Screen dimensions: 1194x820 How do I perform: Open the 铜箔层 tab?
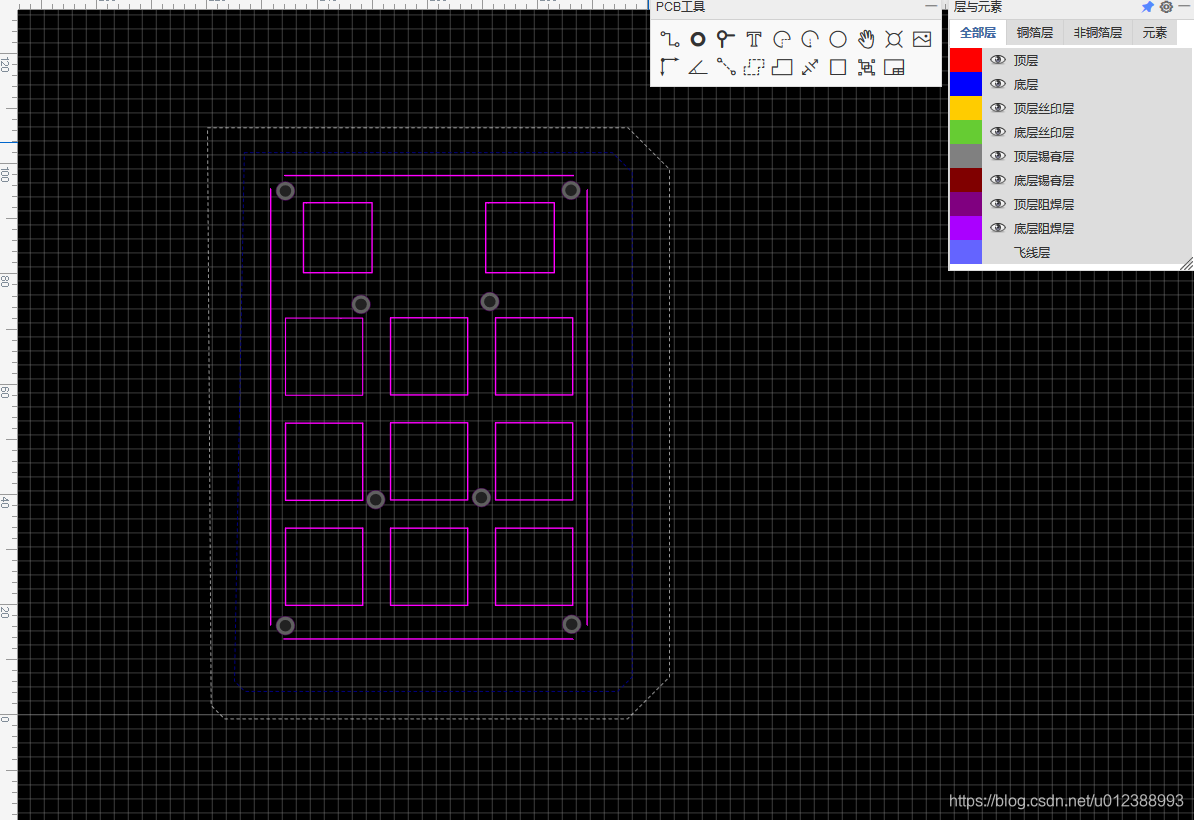[x=1034, y=33]
